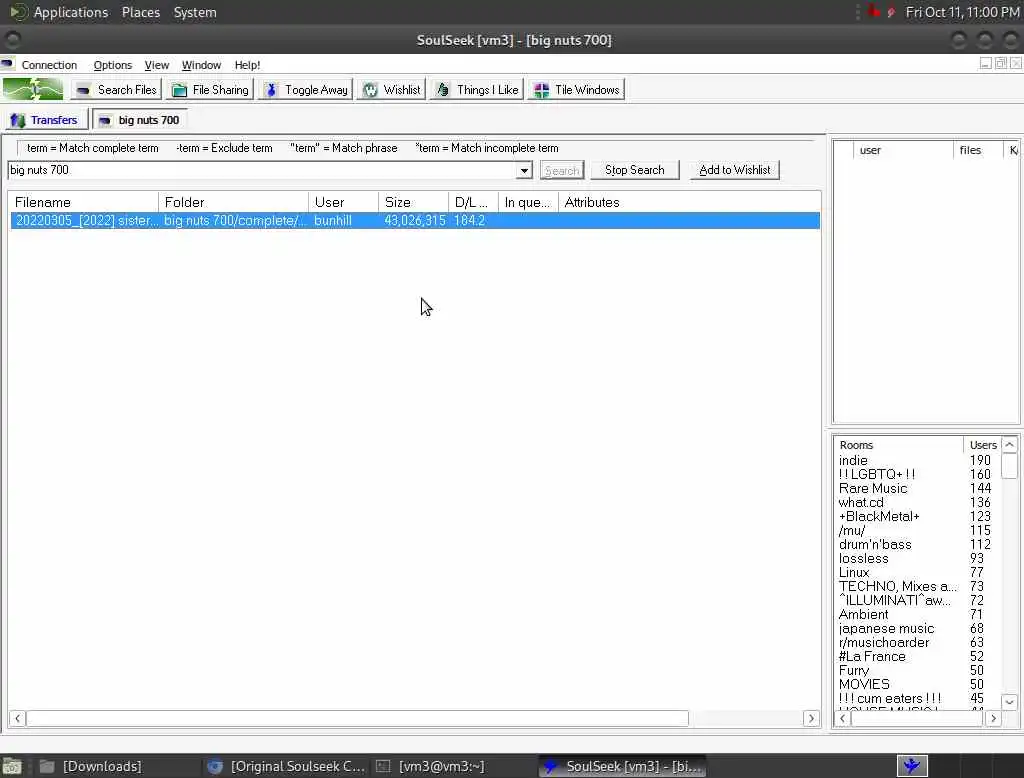Open the Wishlist toolbar button
This screenshot has height=778, width=1024.
coord(392,89)
